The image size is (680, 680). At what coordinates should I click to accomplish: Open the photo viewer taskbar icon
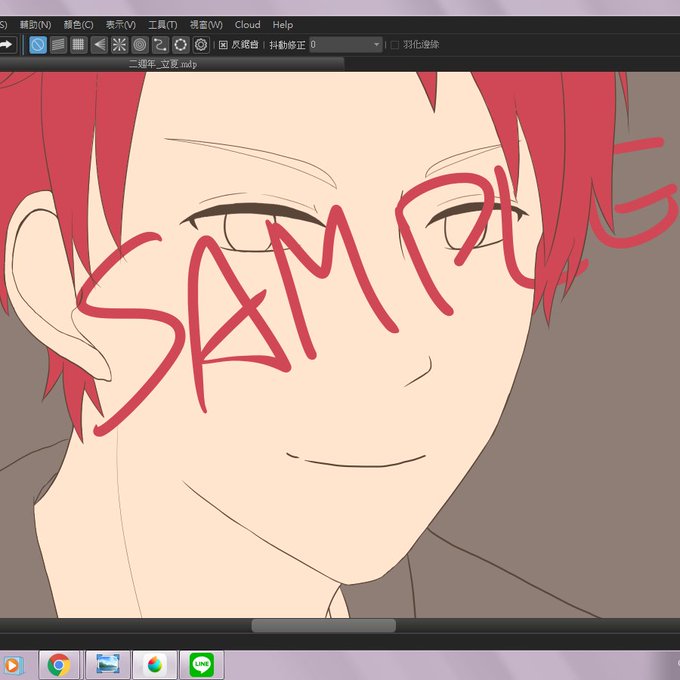(x=108, y=664)
